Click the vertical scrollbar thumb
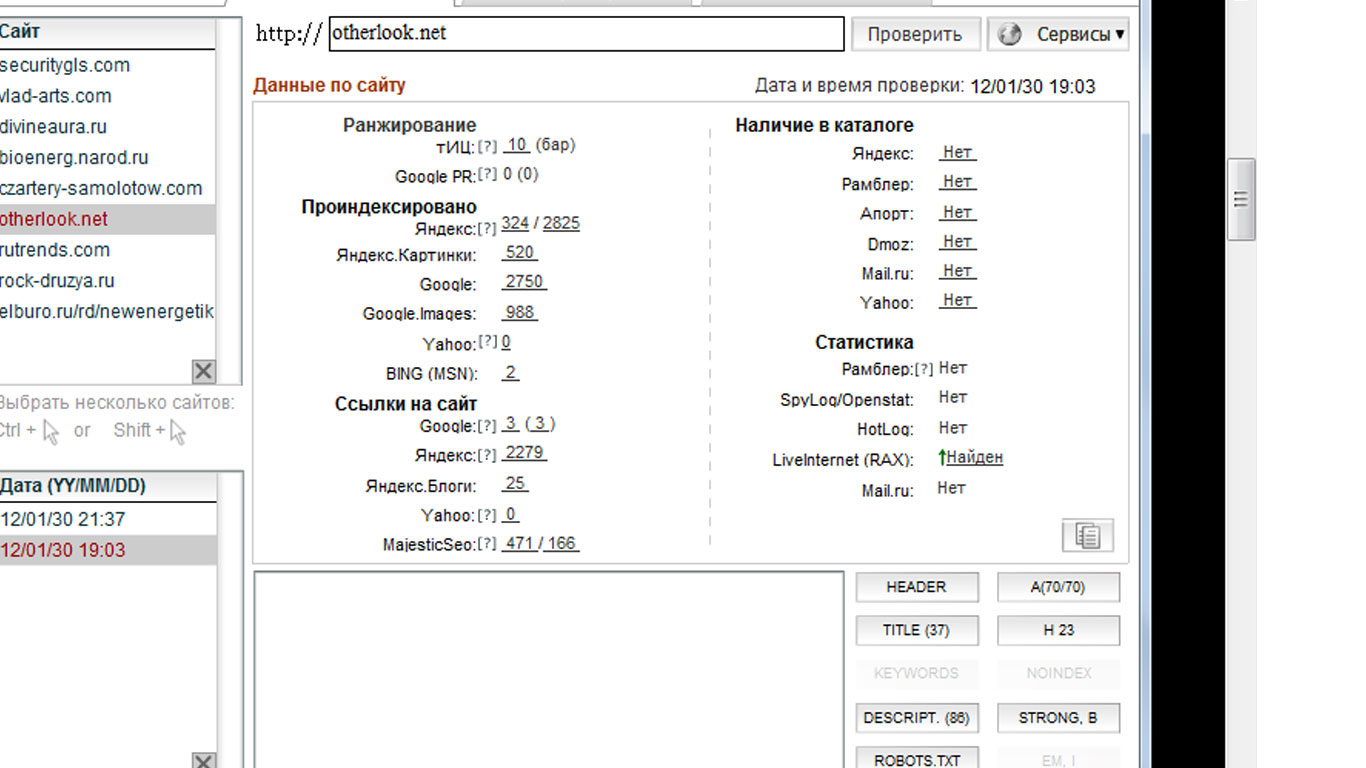The width and height of the screenshot is (1366, 768). 1241,199
